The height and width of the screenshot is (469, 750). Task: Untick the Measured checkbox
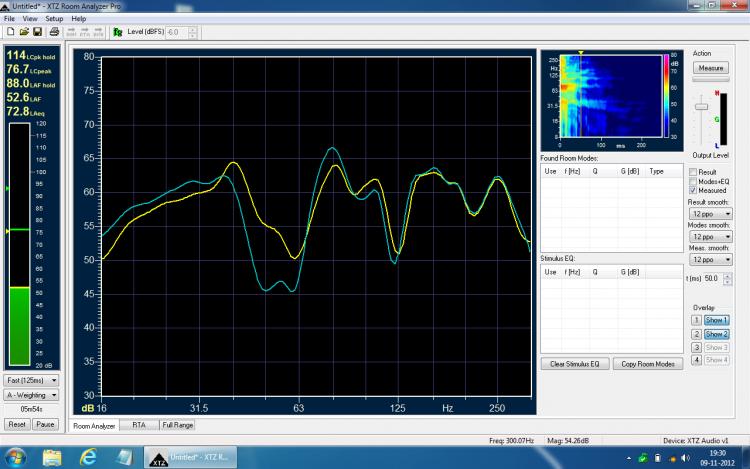click(693, 190)
